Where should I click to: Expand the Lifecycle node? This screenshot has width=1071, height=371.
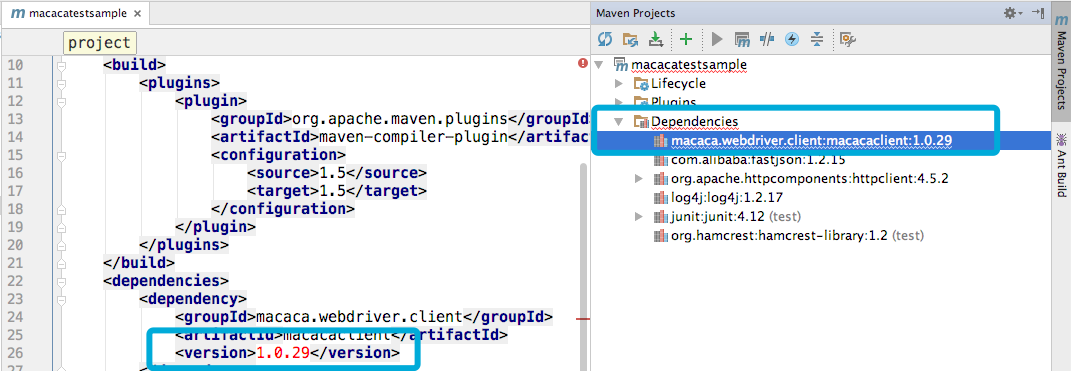(619, 83)
